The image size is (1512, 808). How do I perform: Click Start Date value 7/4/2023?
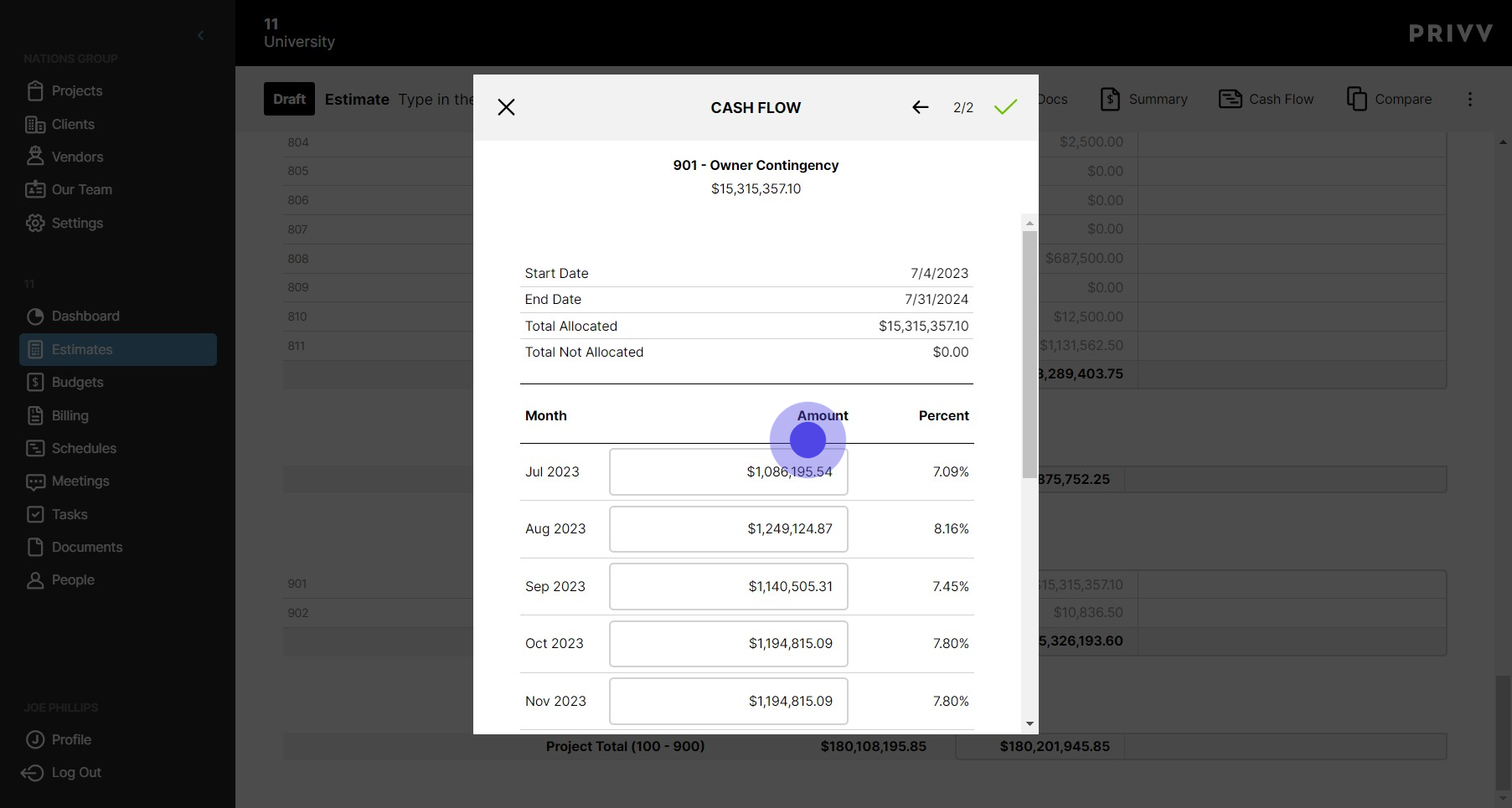pos(939,273)
